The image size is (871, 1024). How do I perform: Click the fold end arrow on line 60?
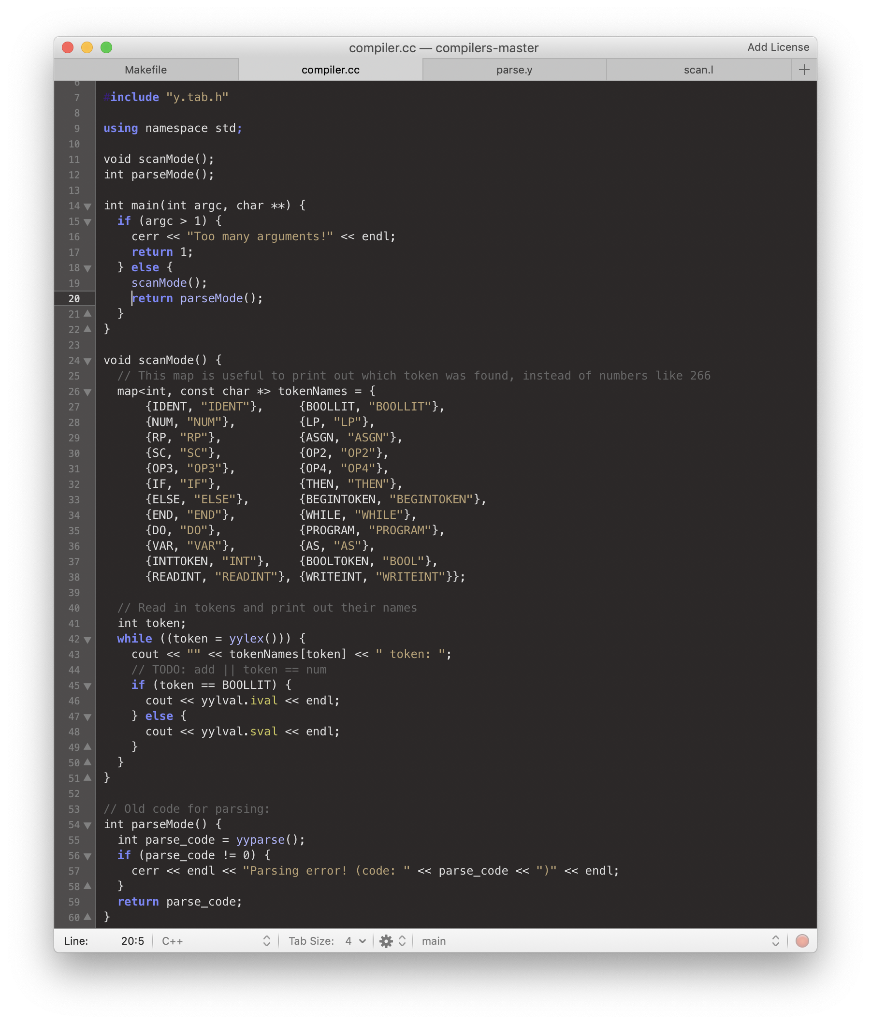click(x=87, y=916)
